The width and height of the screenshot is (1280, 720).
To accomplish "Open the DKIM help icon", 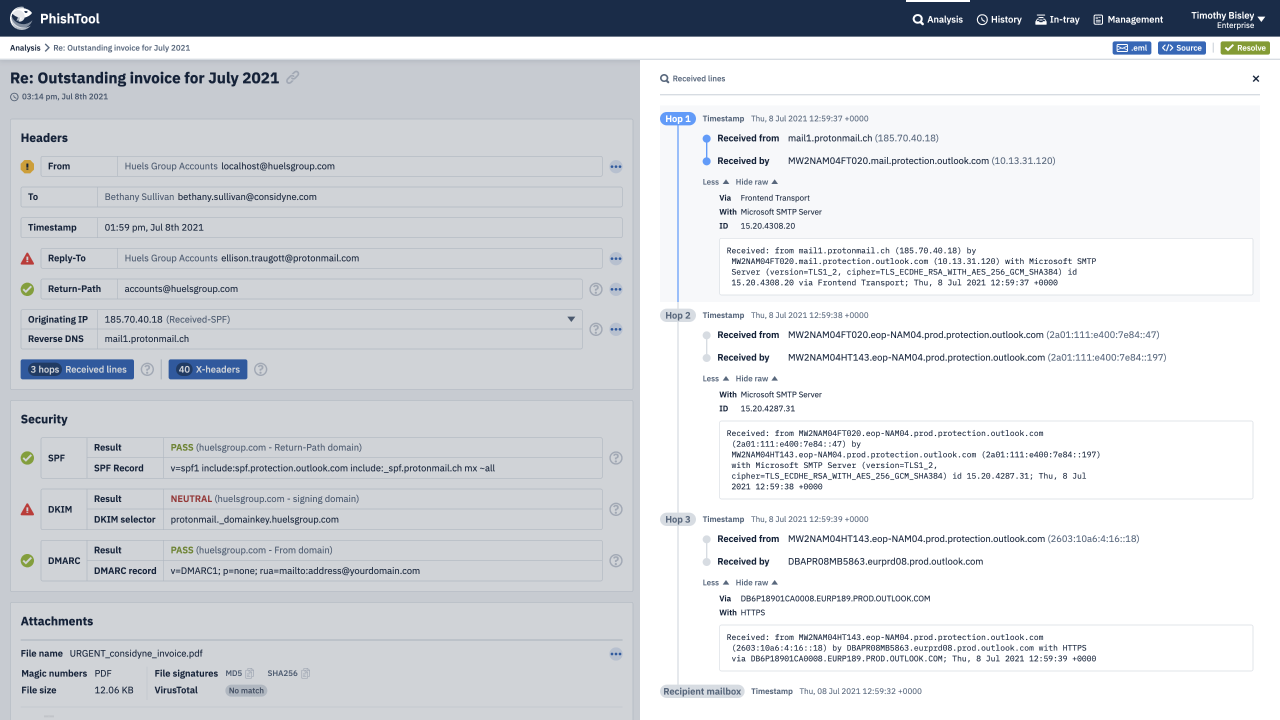I will (x=616, y=509).
